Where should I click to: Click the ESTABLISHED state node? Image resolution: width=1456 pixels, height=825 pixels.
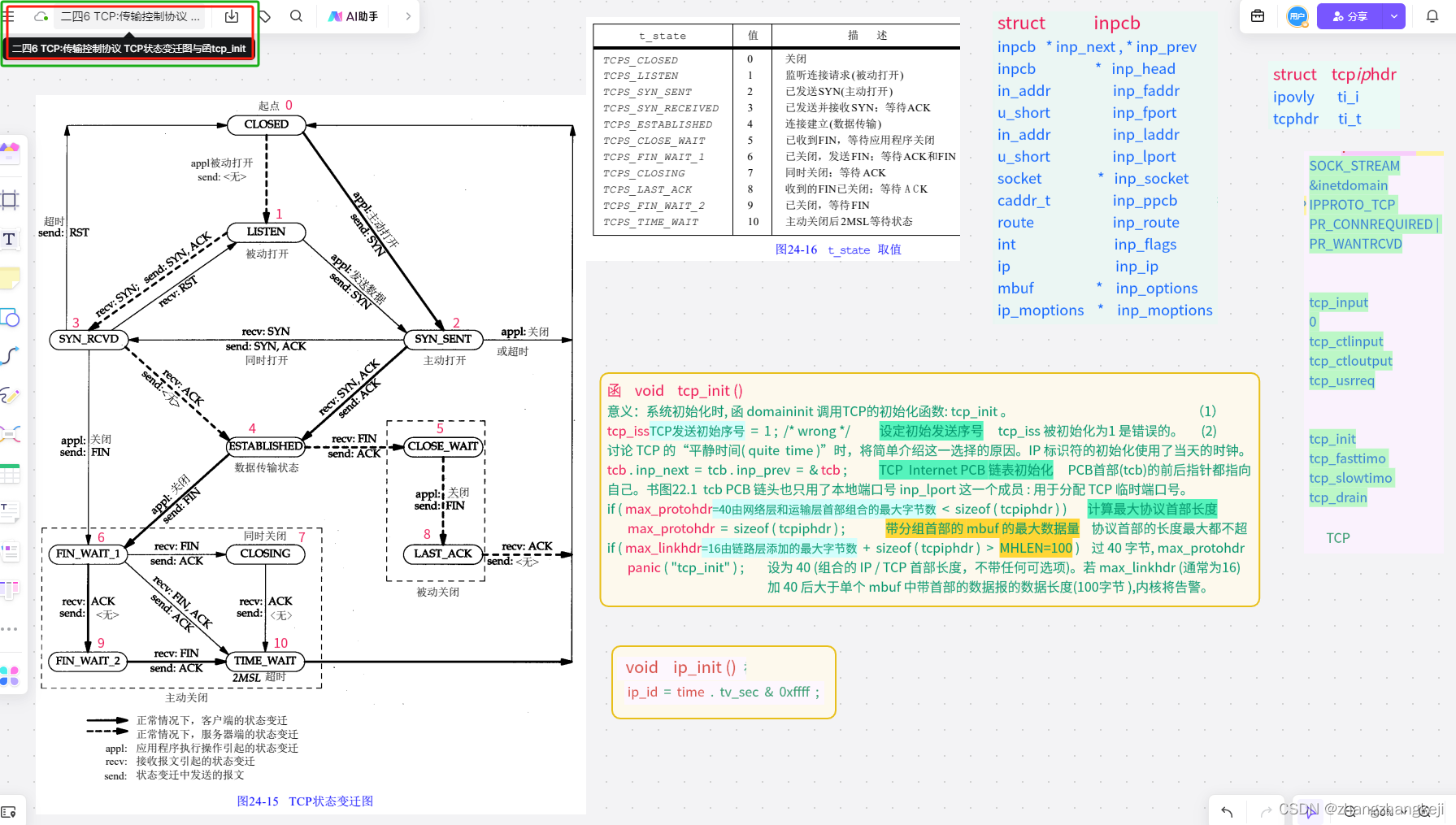click(266, 446)
